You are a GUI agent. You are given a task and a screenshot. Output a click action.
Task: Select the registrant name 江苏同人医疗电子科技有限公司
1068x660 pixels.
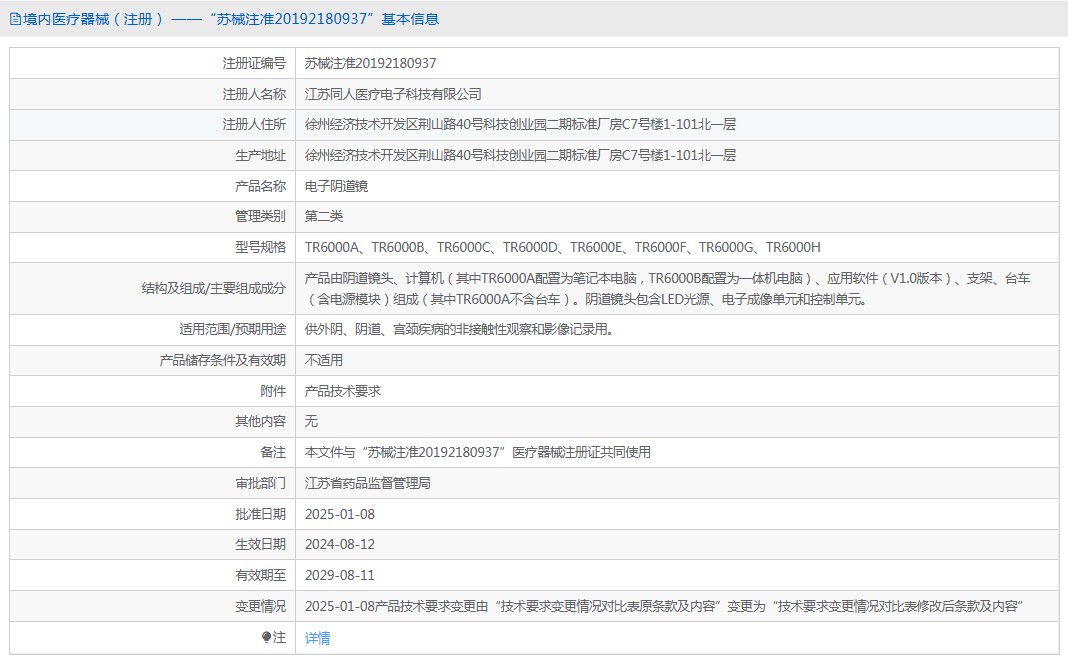(x=393, y=94)
